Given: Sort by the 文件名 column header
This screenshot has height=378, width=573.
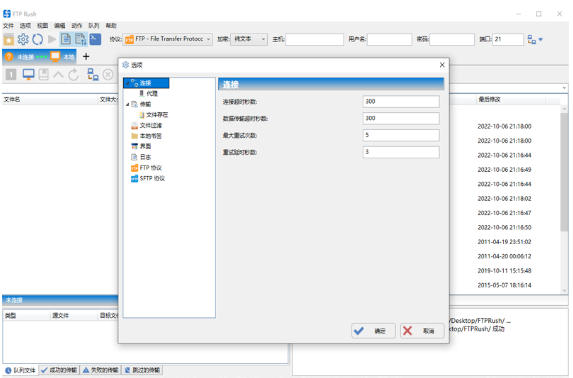Looking at the screenshot, I should [12, 99].
